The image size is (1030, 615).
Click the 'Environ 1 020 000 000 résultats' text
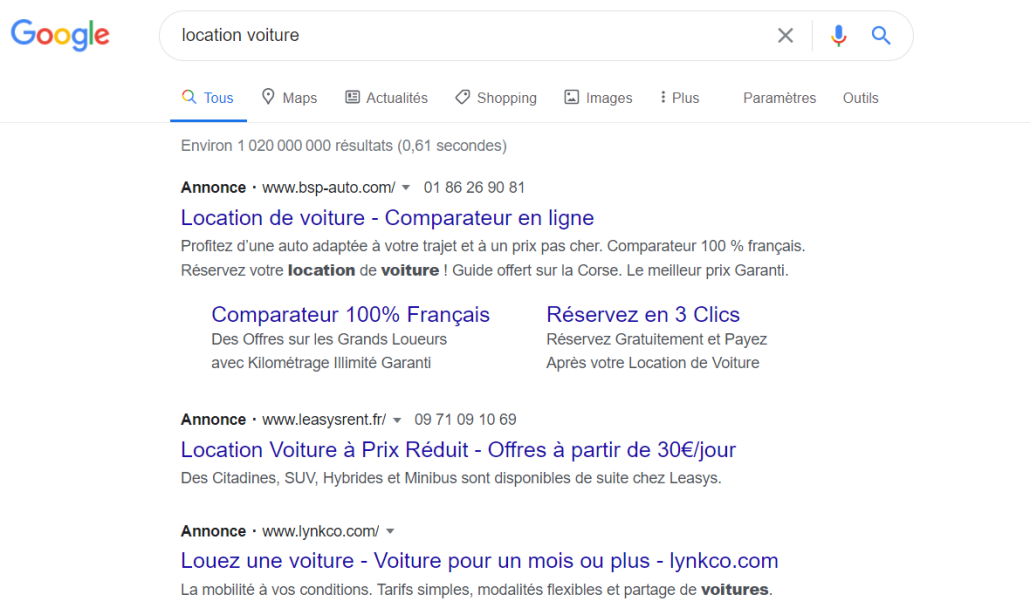[x=344, y=145]
